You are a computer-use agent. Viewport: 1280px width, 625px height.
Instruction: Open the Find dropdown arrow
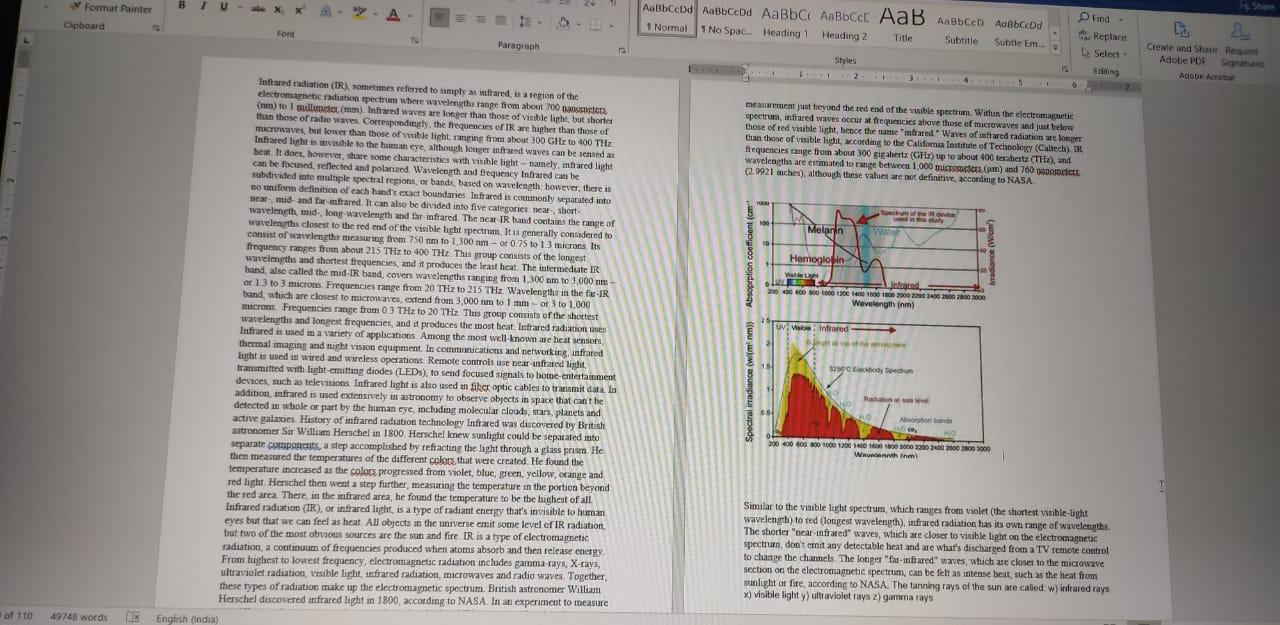(1121, 19)
